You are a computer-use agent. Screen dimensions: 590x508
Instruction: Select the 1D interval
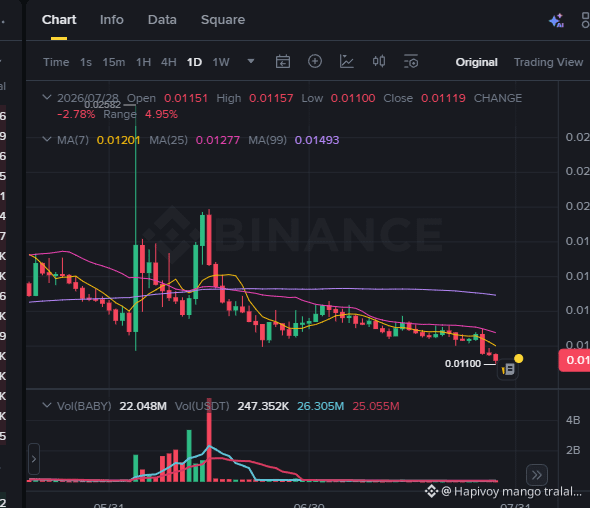tap(194, 62)
